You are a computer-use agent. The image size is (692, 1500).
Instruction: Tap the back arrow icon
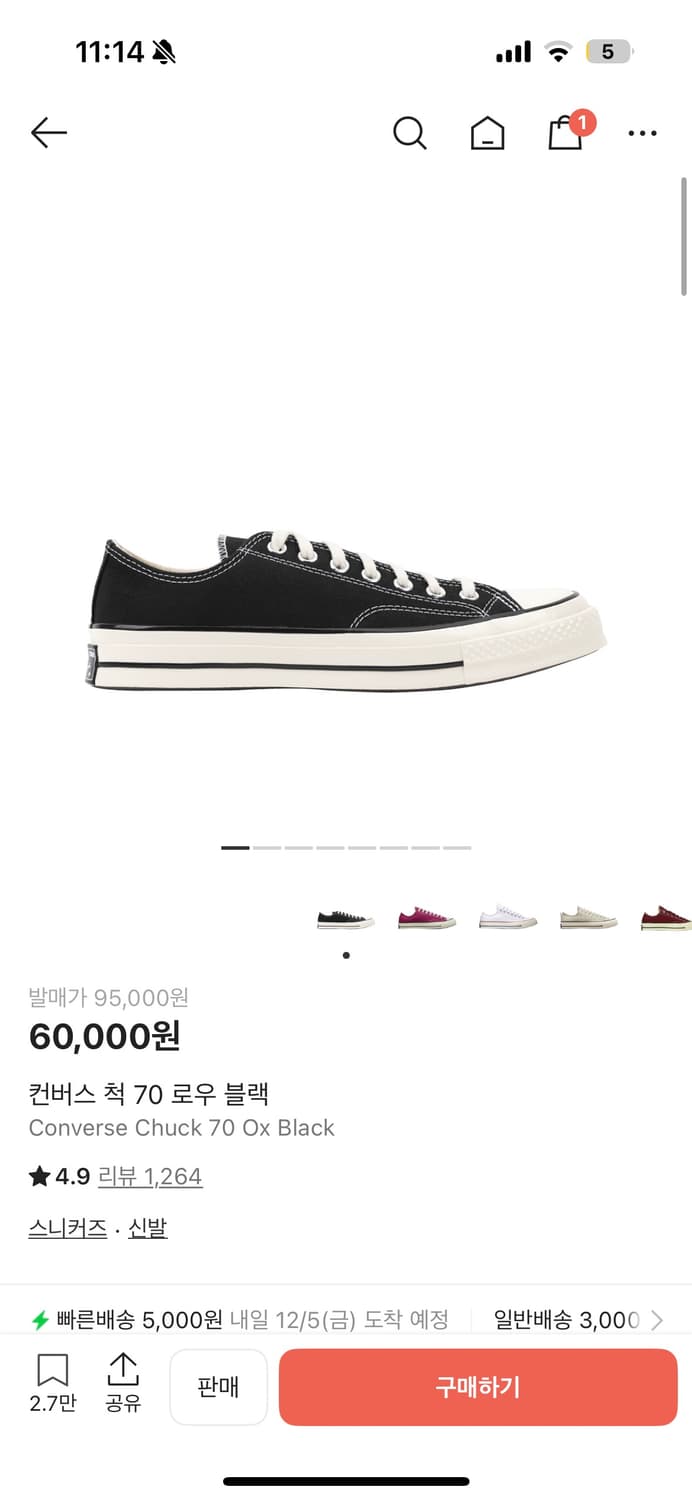tap(48, 132)
